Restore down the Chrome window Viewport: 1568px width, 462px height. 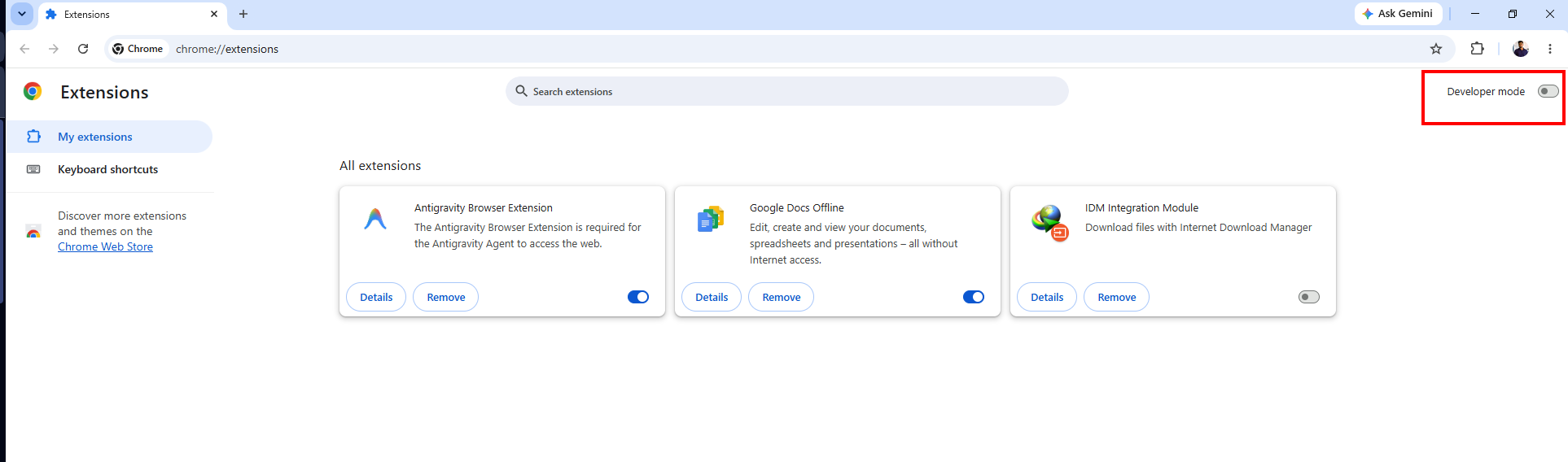point(1513,14)
